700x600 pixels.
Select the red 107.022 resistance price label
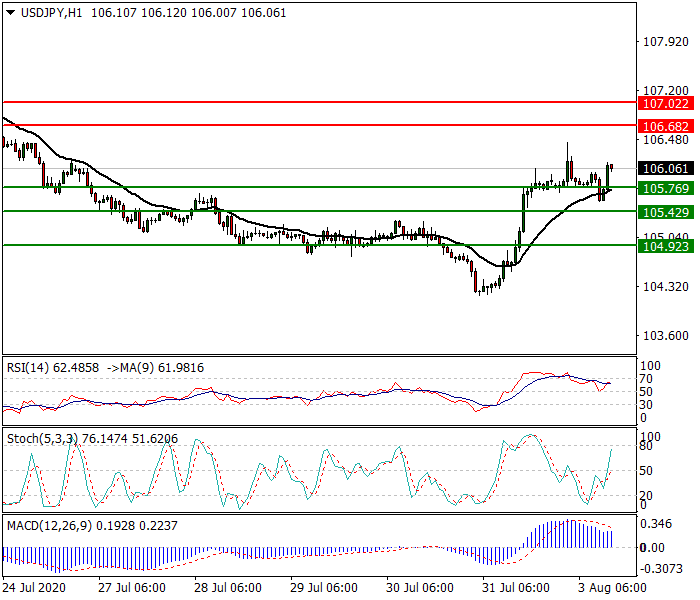click(x=666, y=104)
